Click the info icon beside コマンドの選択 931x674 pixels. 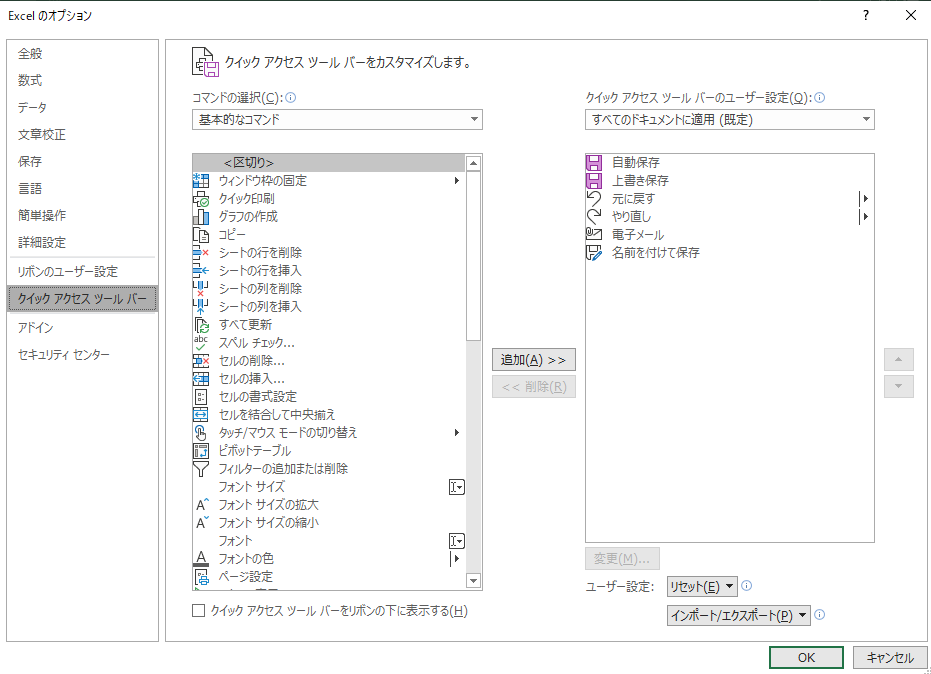point(290,98)
